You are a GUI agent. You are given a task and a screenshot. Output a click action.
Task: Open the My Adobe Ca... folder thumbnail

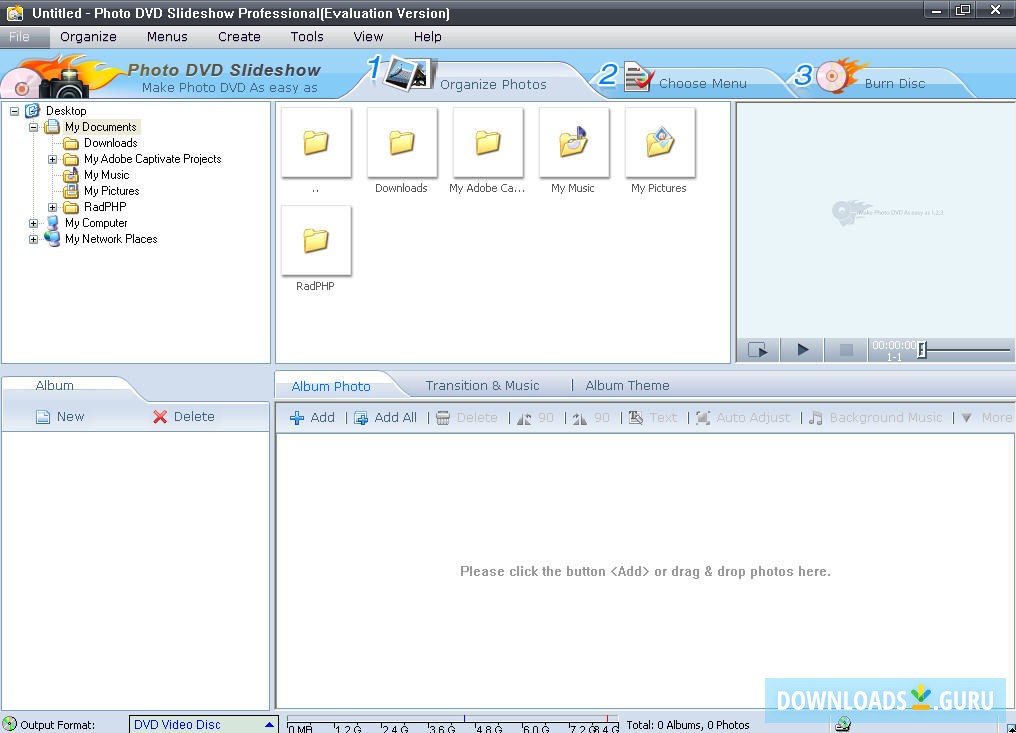coord(488,143)
